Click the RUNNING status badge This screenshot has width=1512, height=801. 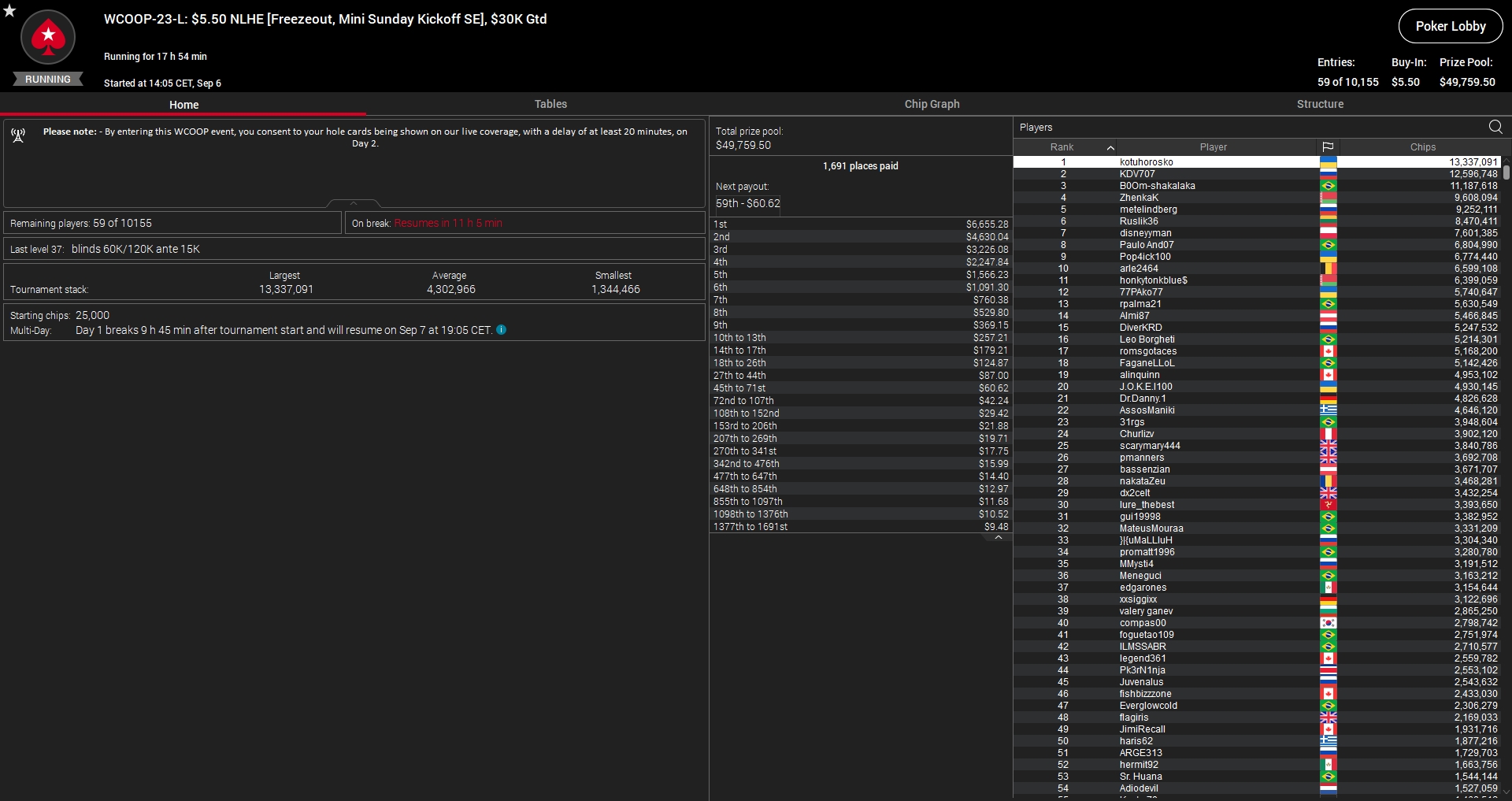48,80
